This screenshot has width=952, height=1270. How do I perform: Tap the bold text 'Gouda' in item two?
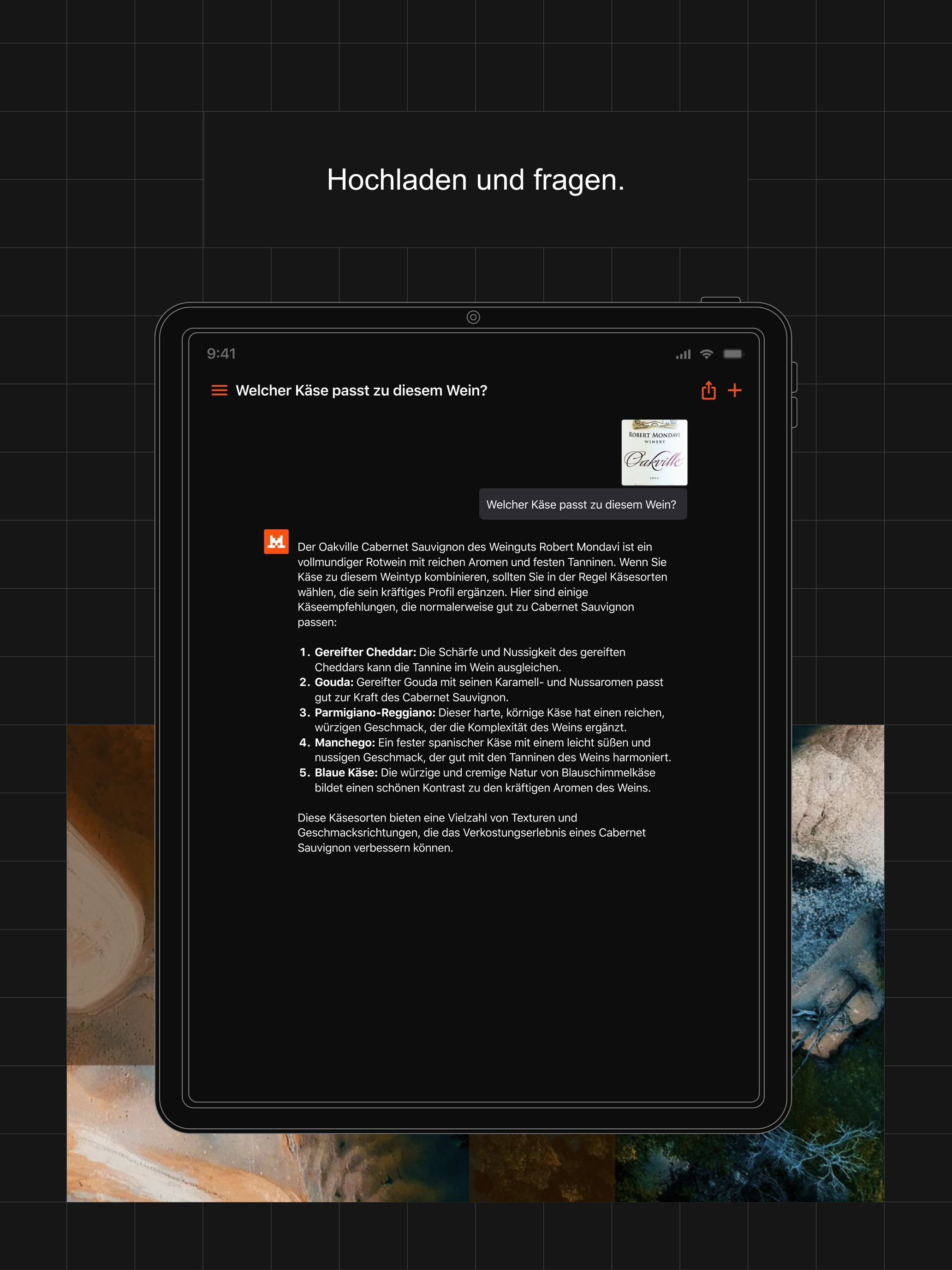(x=333, y=682)
